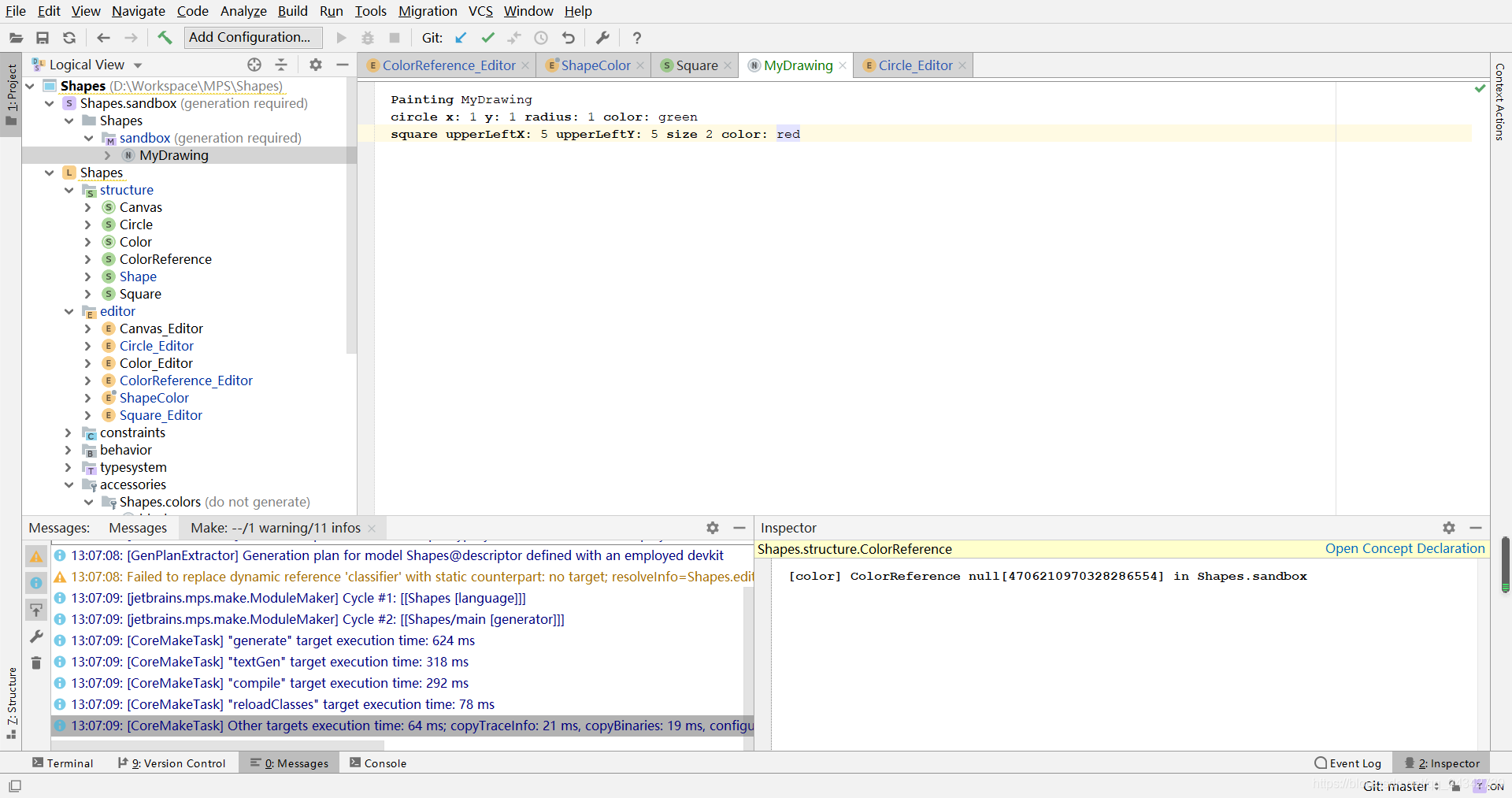
Task: Select the Square_Editor tree item
Action: point(161,415)
